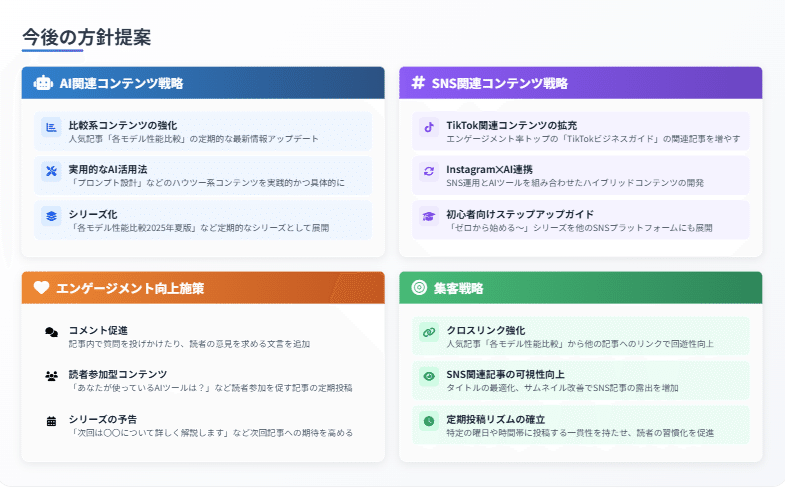
Task: Click the people icon for 読者参加型コンテンツ
Action: [x=51, y=376]
